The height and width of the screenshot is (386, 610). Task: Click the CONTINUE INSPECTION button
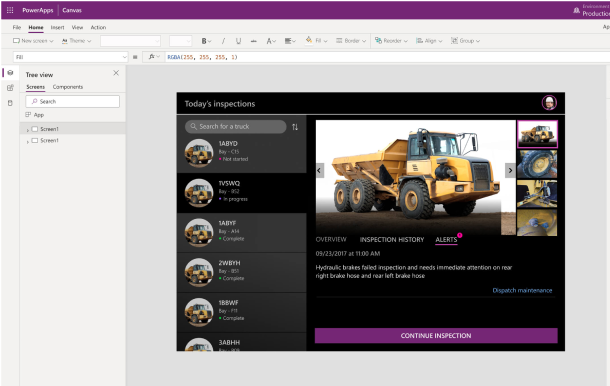click(436, 335)
